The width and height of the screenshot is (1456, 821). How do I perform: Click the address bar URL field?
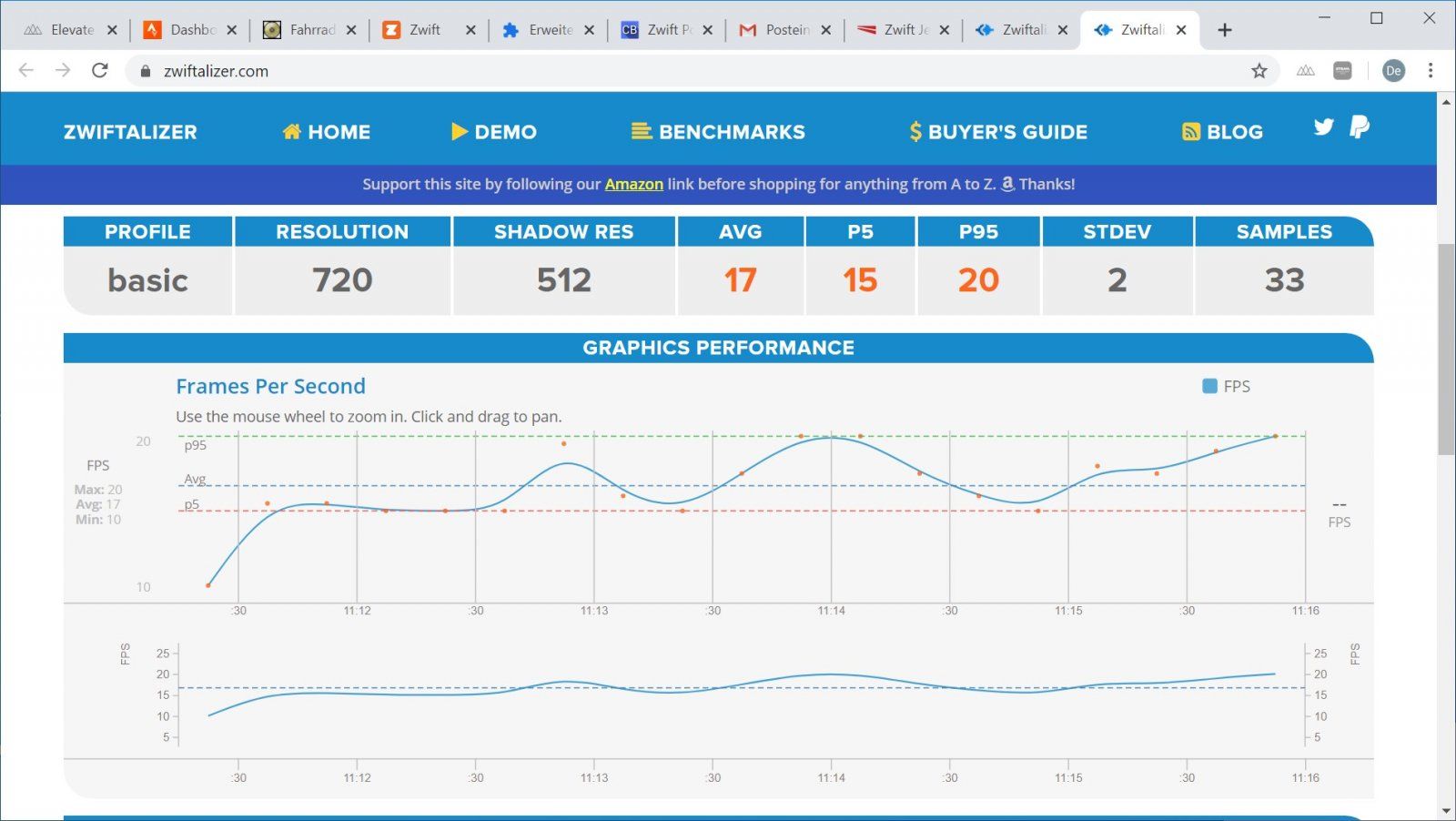pos(637,71)
